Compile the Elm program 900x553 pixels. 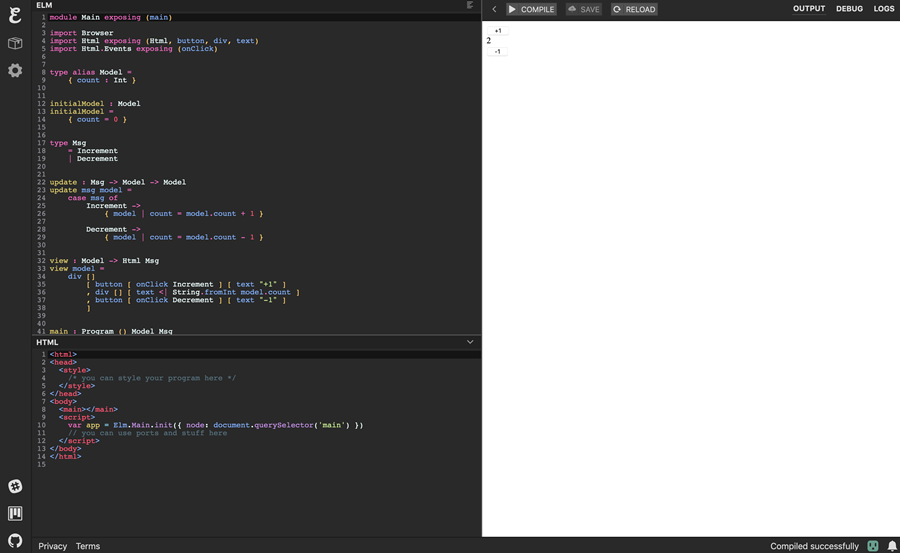tap(532, 9)
